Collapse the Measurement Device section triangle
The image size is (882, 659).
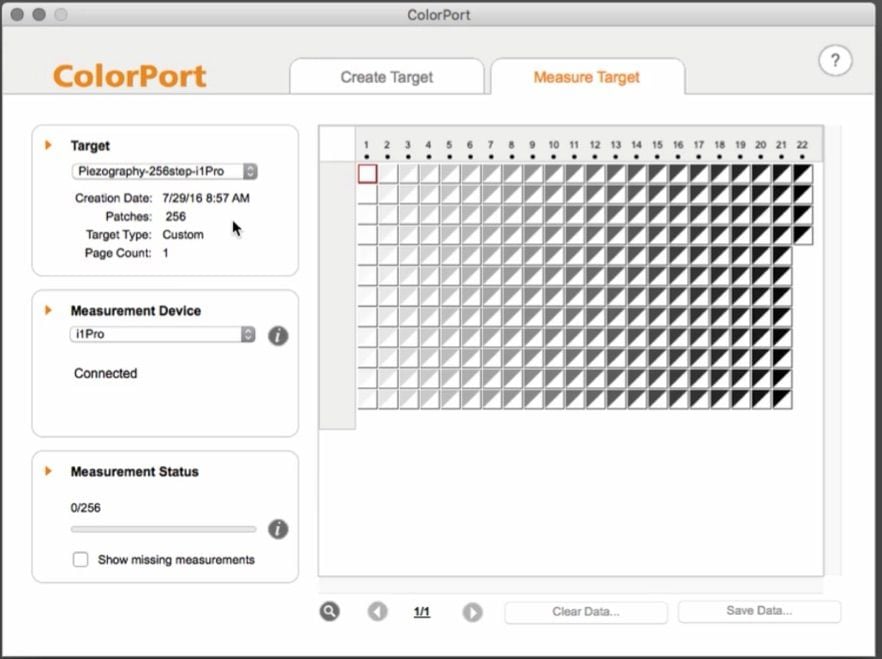click(x=47, y=311)
